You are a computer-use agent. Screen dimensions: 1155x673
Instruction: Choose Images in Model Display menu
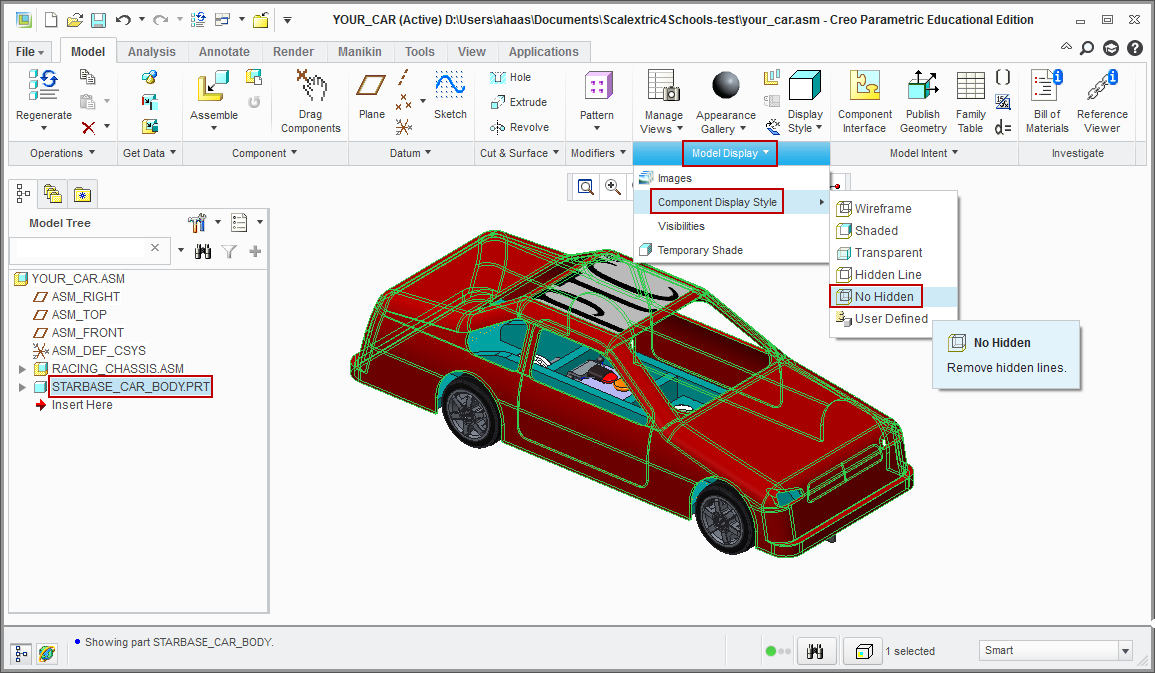[732, 178]
